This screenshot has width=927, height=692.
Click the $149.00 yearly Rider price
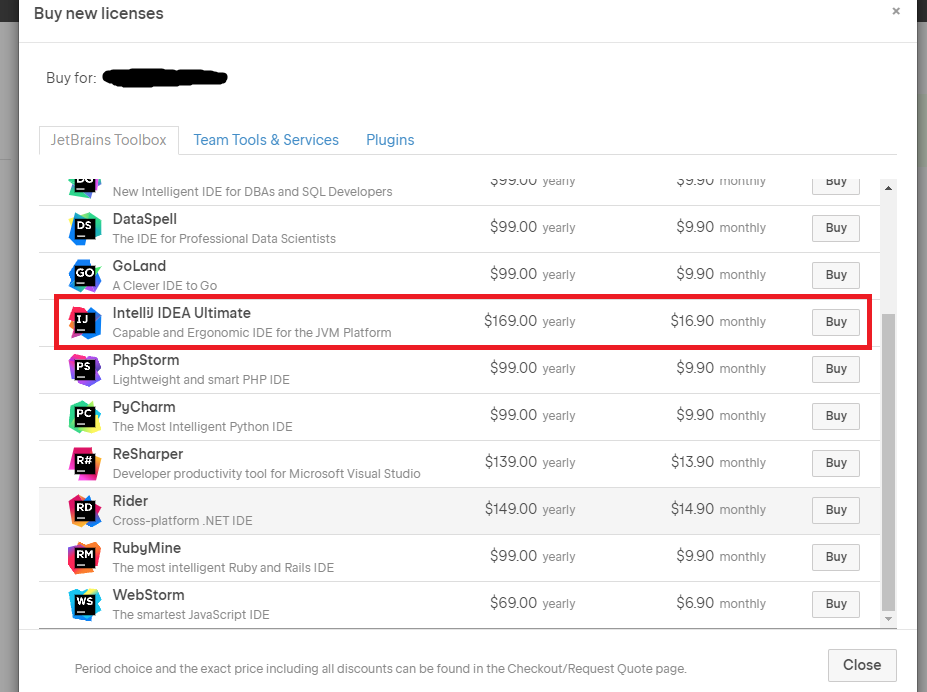(x=530, y=509)
